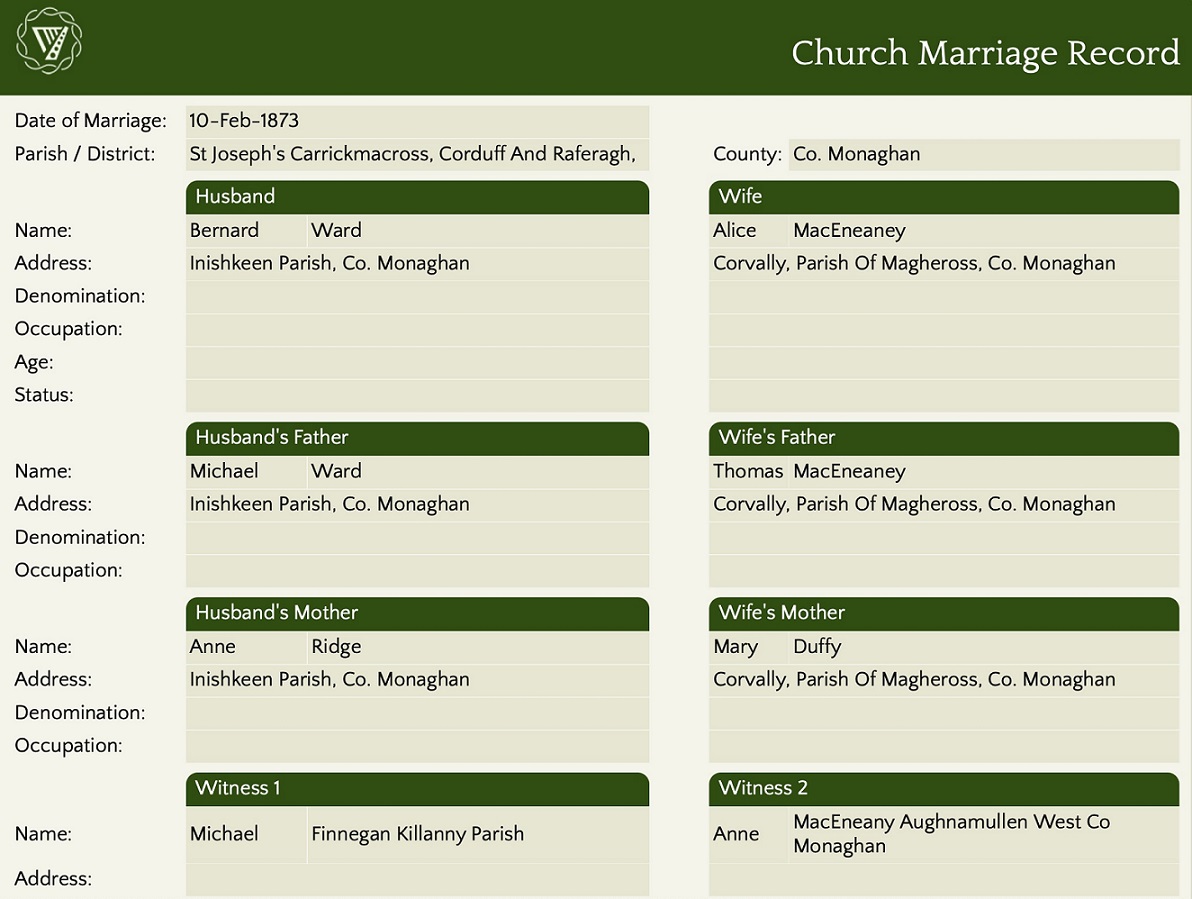Select the County field Co. Monaghan
1192x899 pixels.
tap(983, 154)
